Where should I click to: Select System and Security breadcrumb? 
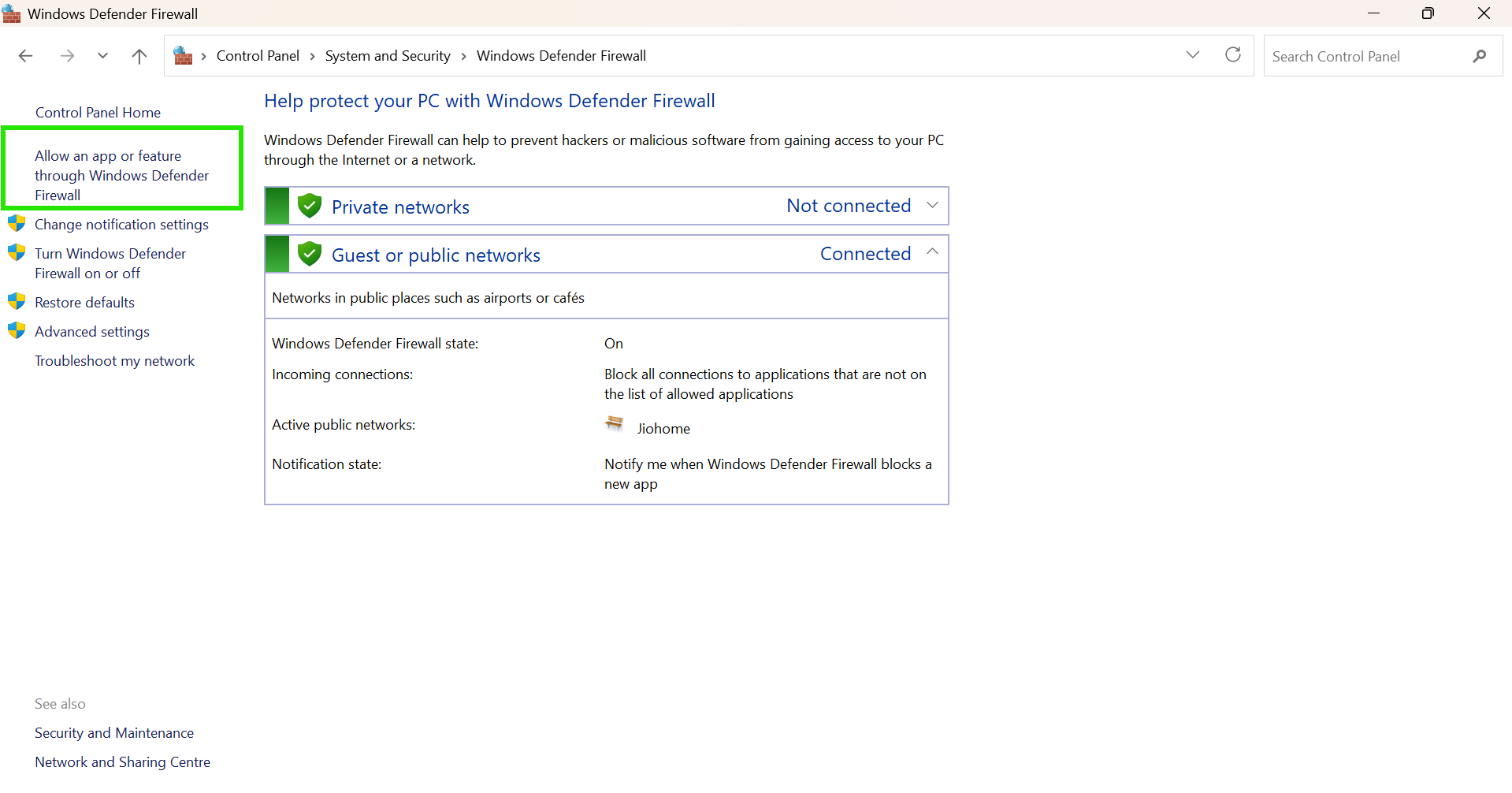388,56
